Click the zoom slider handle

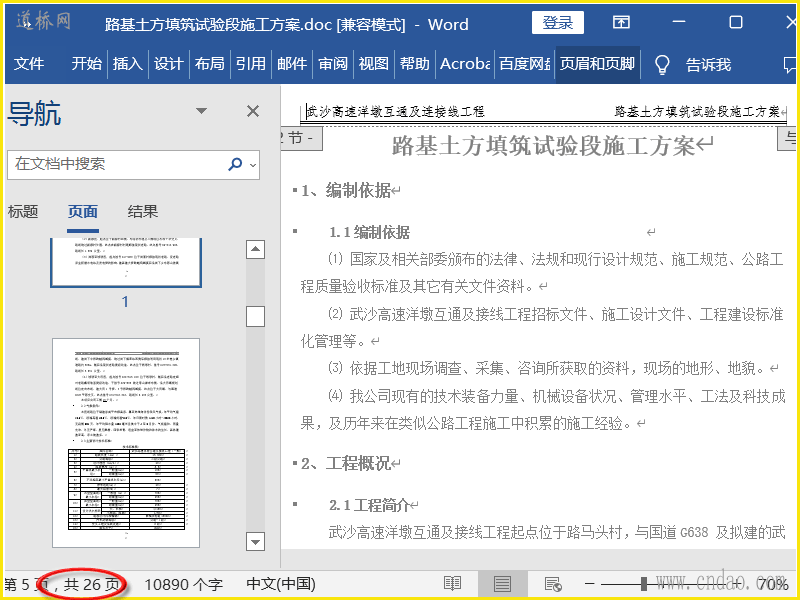[x=644, y=584]
